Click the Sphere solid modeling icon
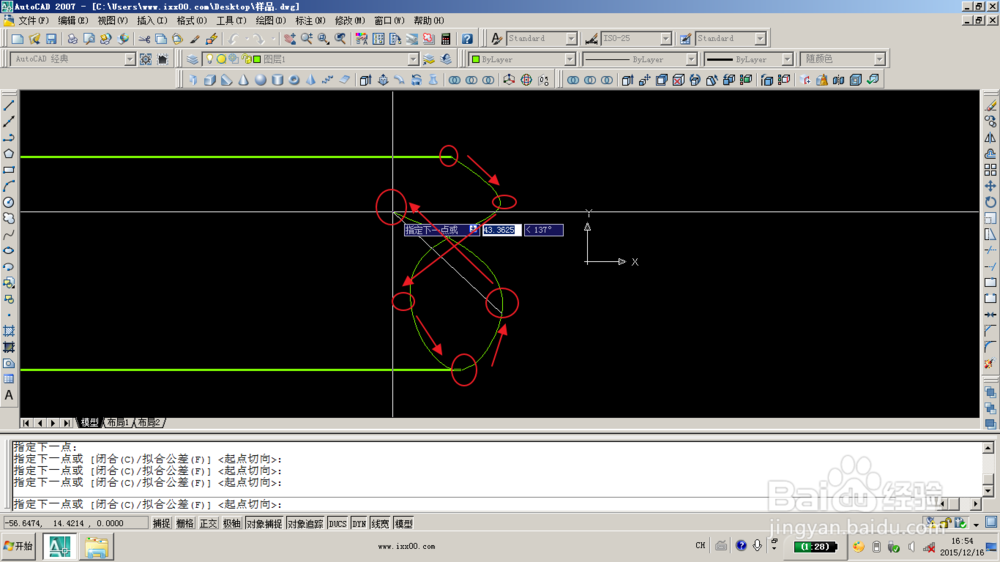 tap(260, 80)
